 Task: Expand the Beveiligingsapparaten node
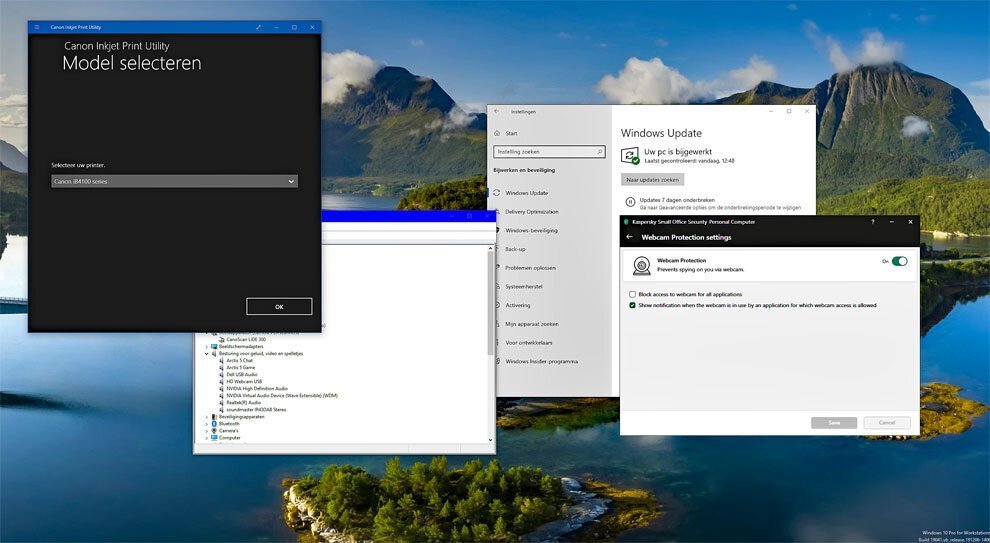click(206, 417)
